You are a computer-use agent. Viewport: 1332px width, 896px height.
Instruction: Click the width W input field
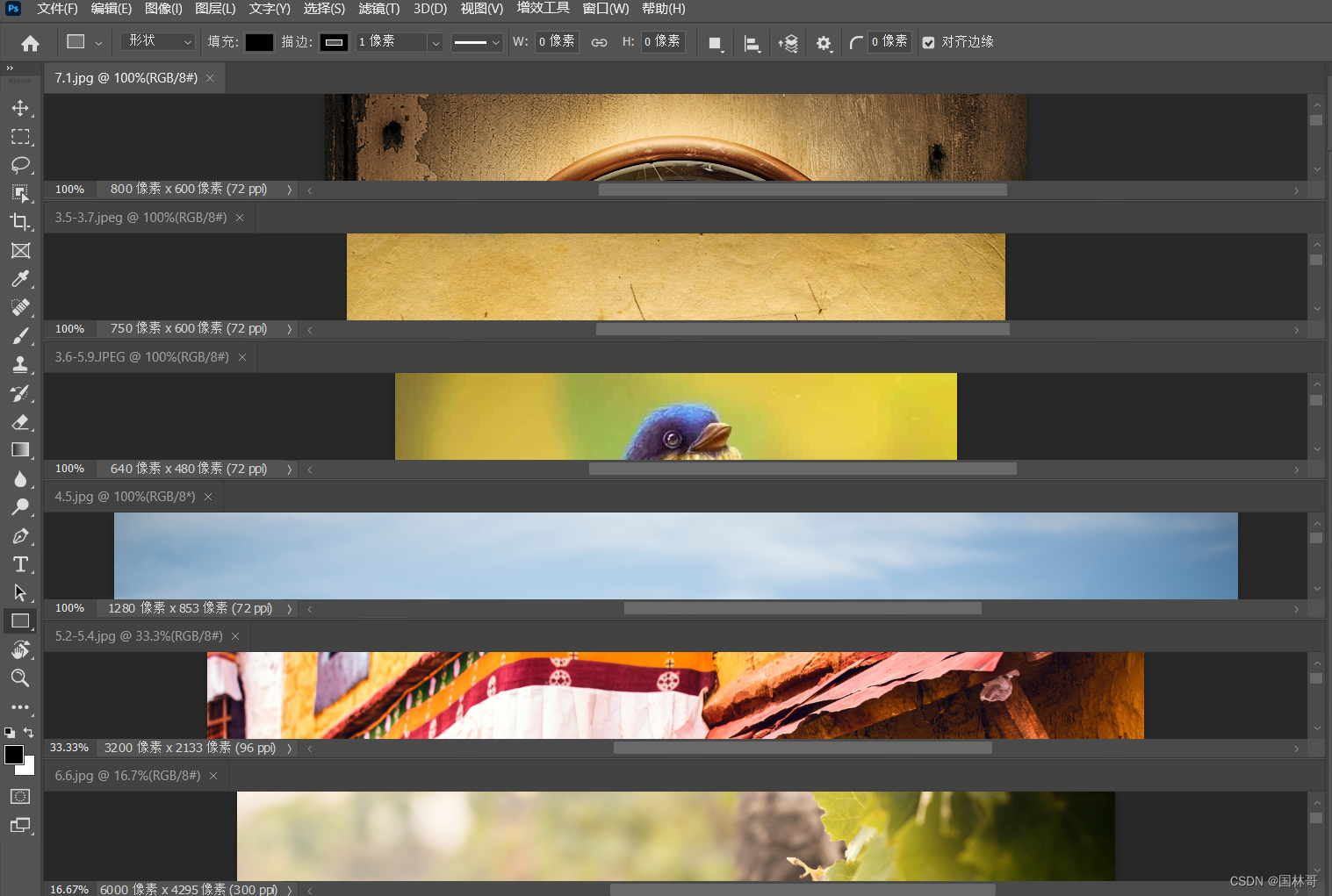click(x=557, y=42)
